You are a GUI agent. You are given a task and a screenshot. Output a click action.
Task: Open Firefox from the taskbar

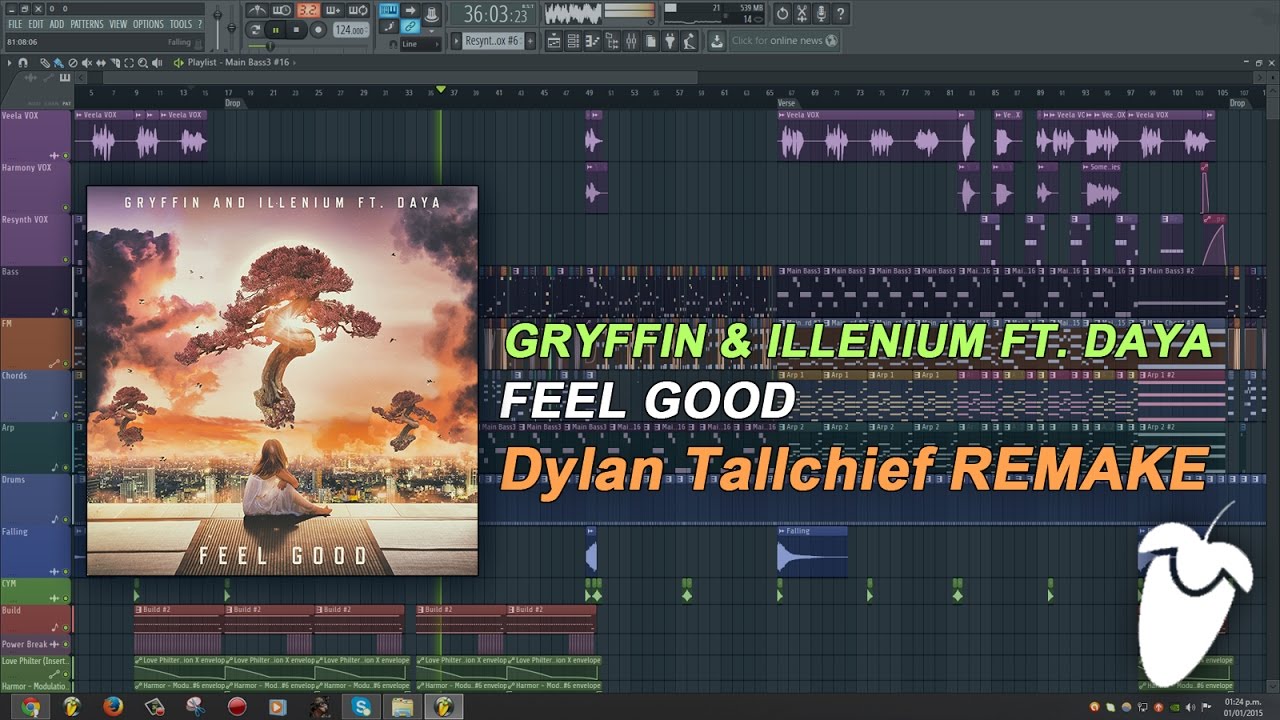(x=113, y=707)
